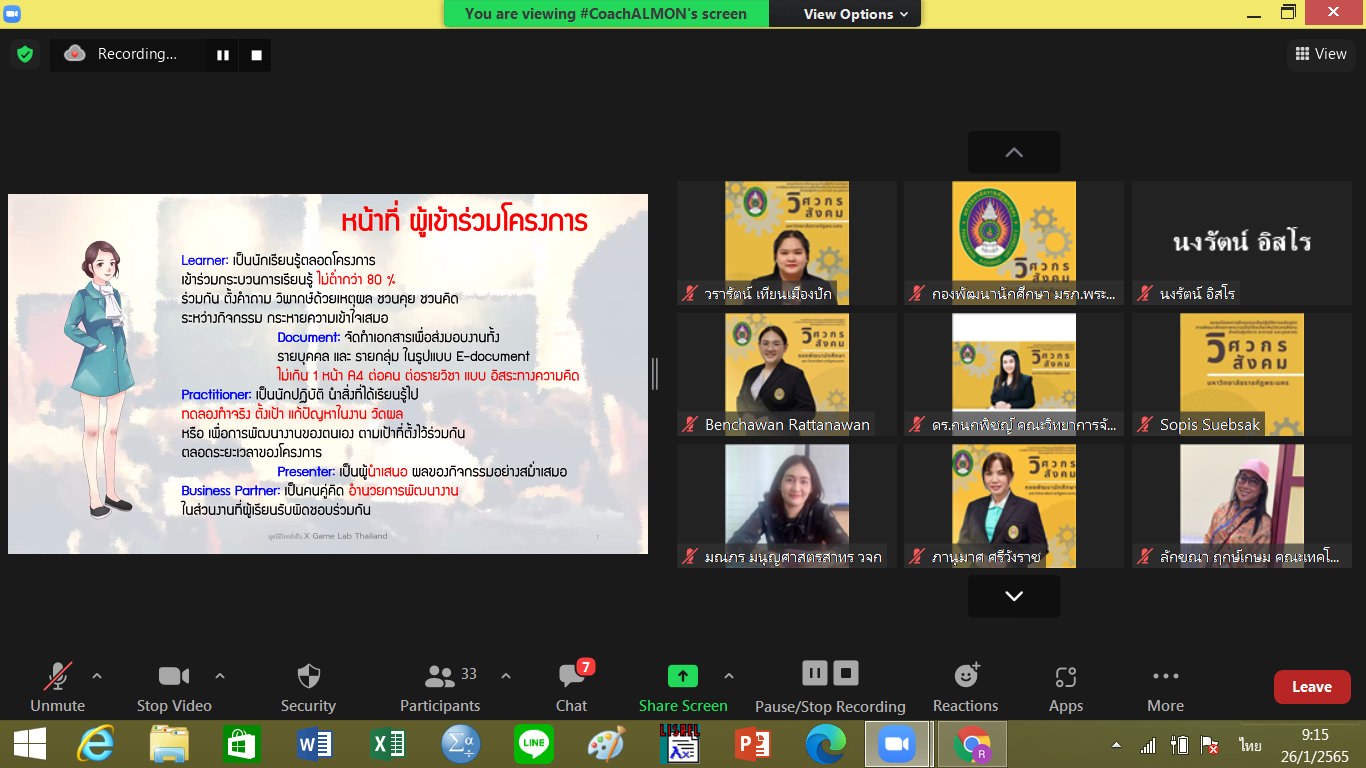Change the gallery View layout
1366x768 pixels.
(1320, 54)
